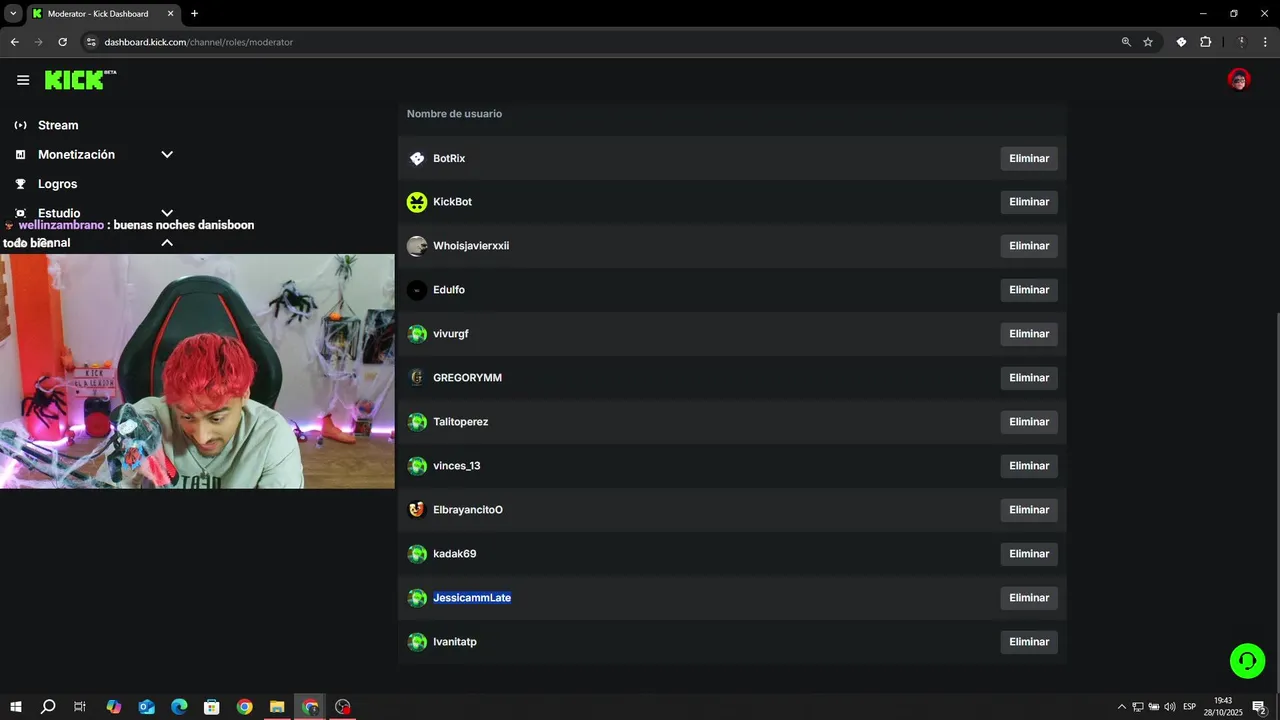Open the taskbar clock and date
The width and height of the screenshot is (1280, 720).
(1223, 707)
